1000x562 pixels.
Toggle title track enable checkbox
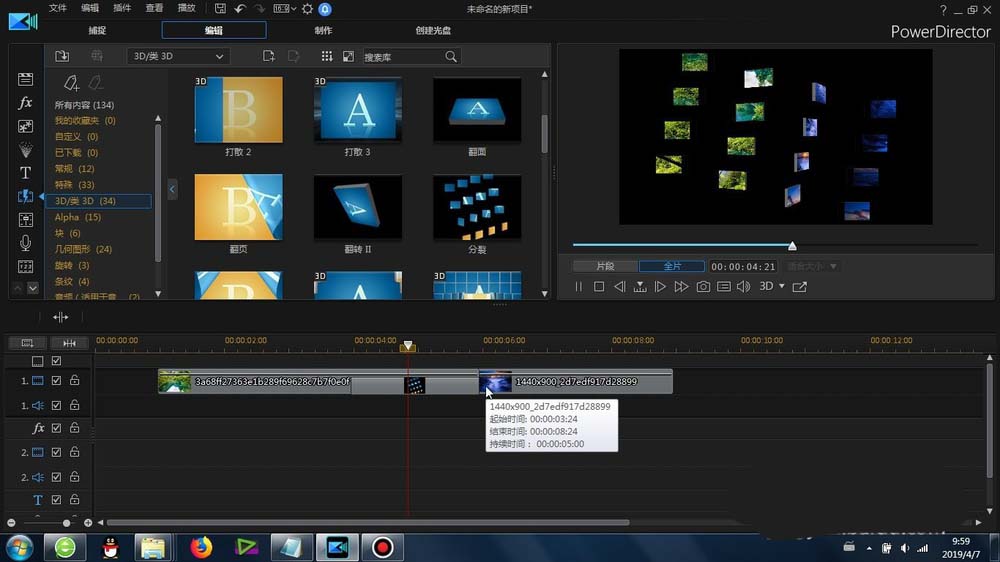tap(56, 499)
